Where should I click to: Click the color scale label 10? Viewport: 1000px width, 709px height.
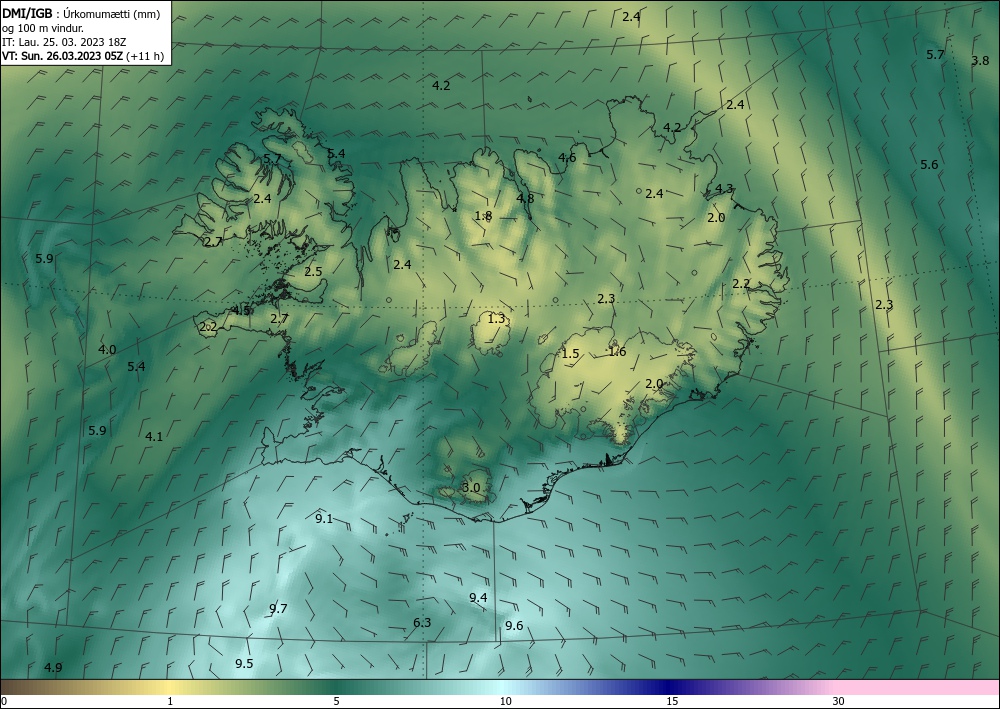(x=506, y=701)
